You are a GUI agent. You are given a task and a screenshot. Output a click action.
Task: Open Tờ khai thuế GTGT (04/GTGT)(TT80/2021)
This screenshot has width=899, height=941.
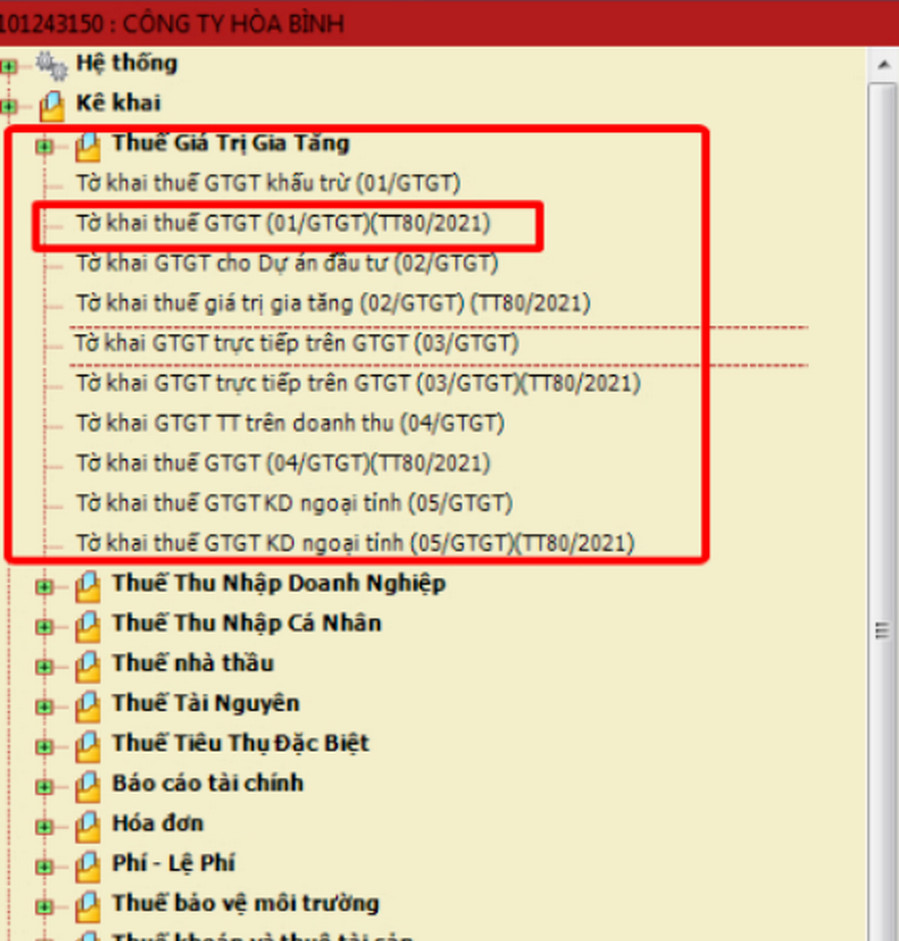pyautogui.click(x=283, y=463)
